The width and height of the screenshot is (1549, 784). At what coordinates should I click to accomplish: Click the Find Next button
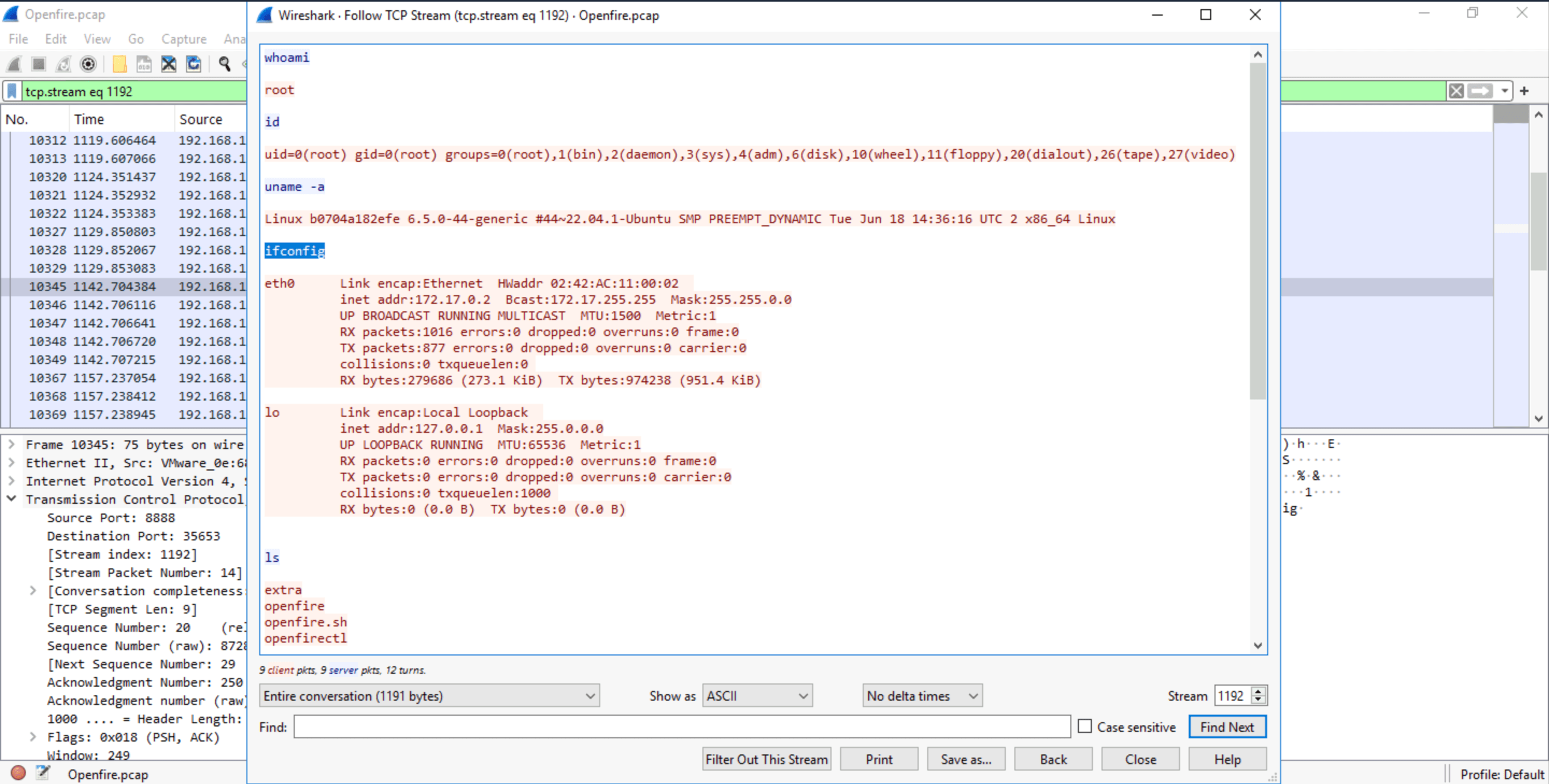click(x=1227, y=726)
